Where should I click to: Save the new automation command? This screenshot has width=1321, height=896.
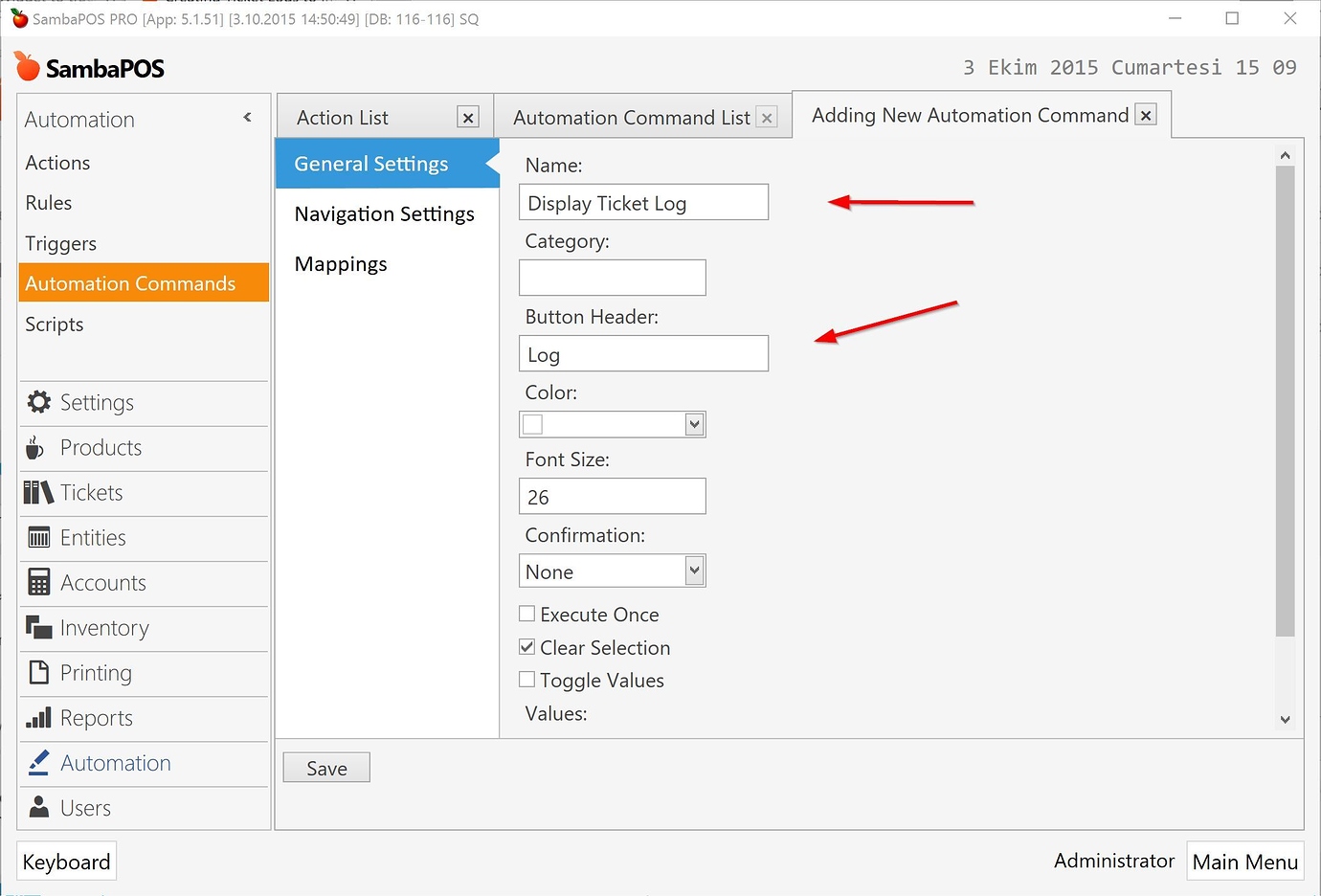(x=325, y=767)
